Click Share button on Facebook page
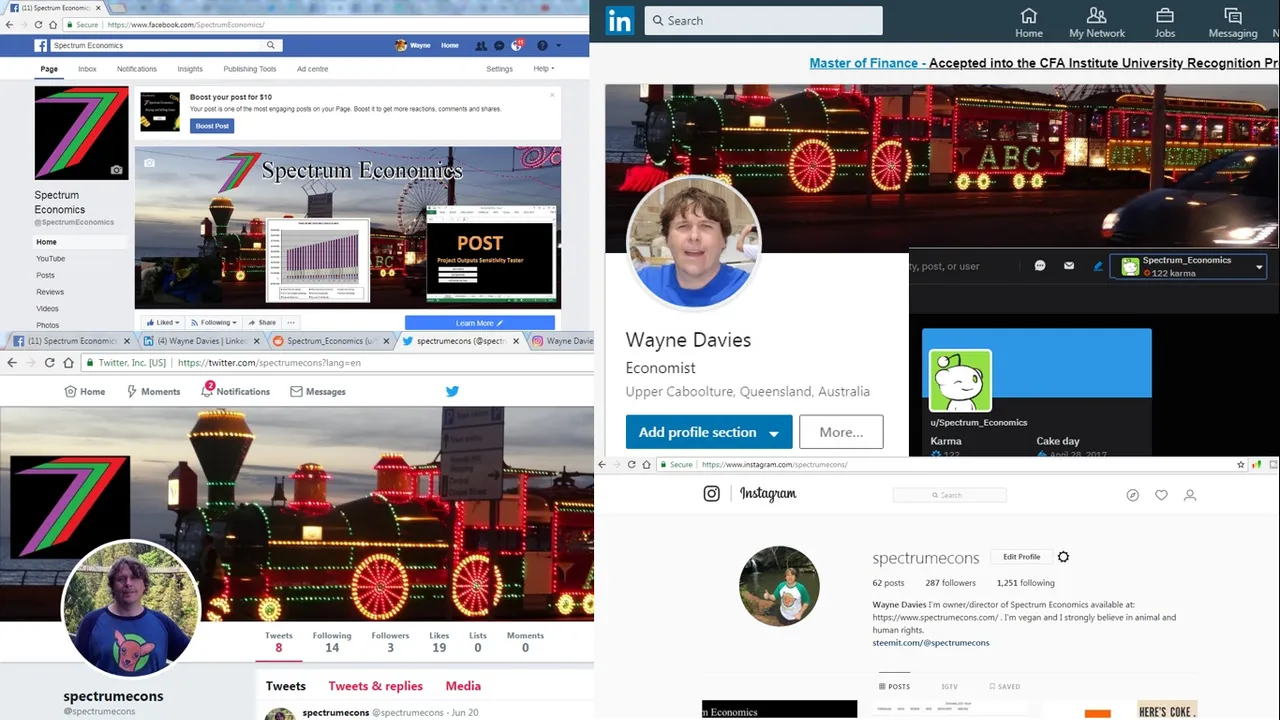 click(262, 323)
